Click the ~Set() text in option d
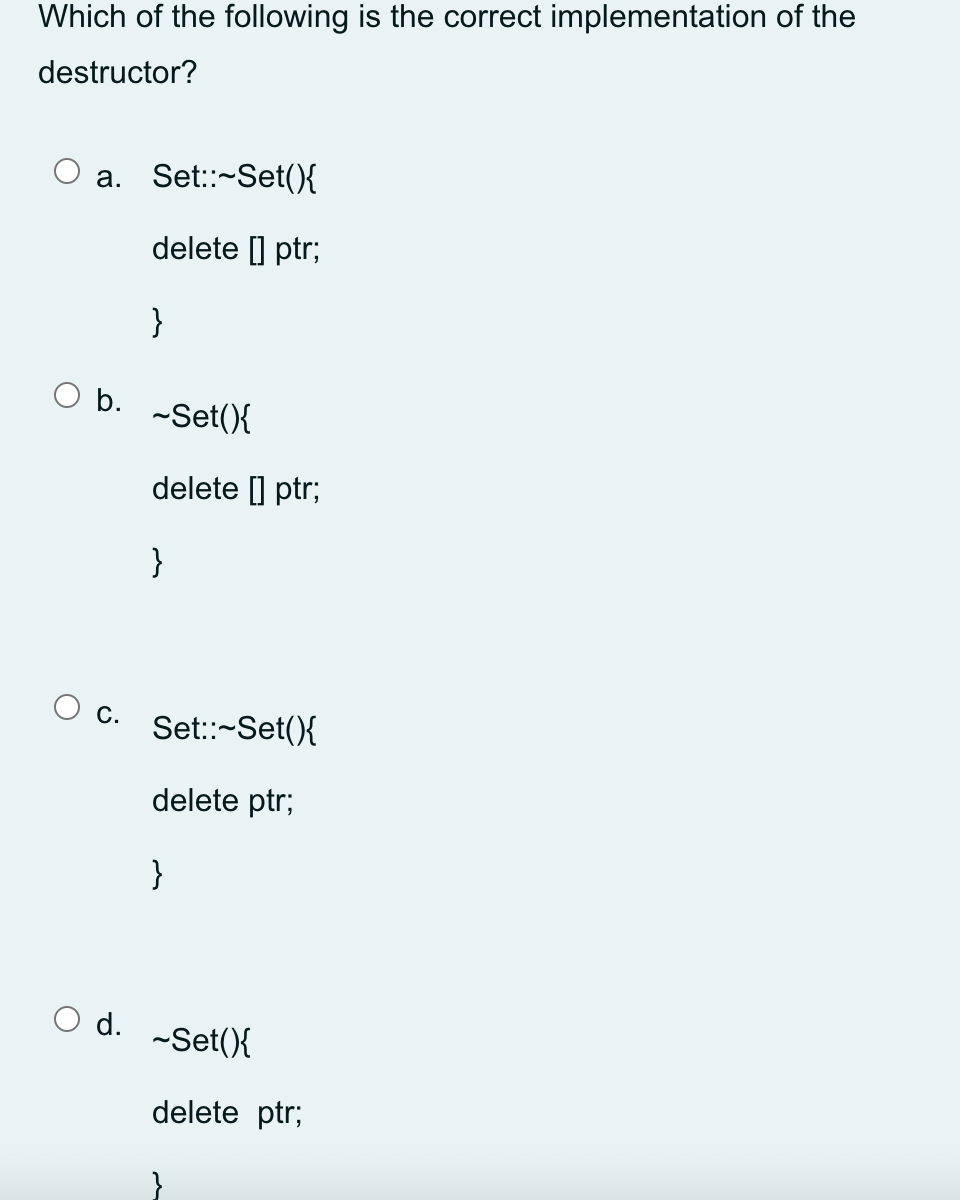The image size is (960, 1200). coord(200,1040)
